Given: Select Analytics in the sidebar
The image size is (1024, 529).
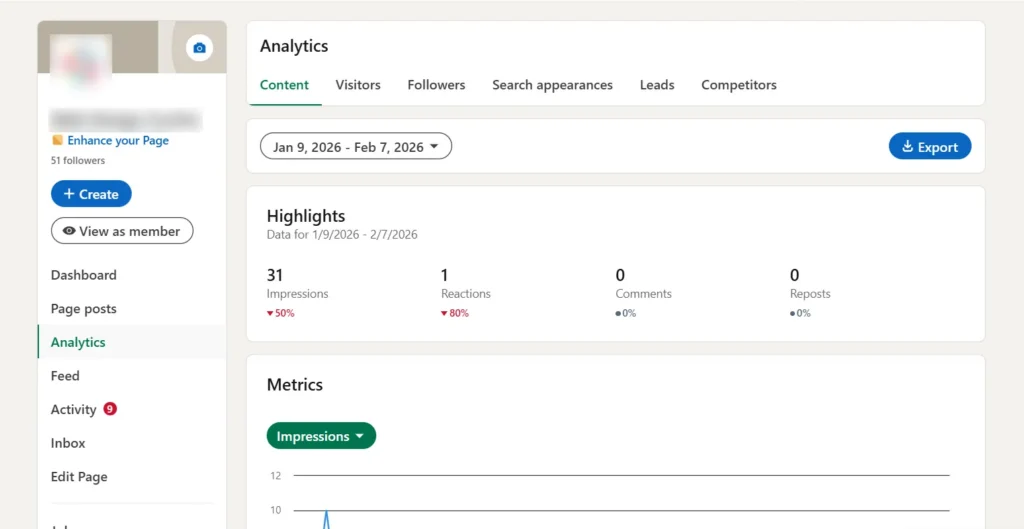Looking at the screenshot, I should coord(78,342).
